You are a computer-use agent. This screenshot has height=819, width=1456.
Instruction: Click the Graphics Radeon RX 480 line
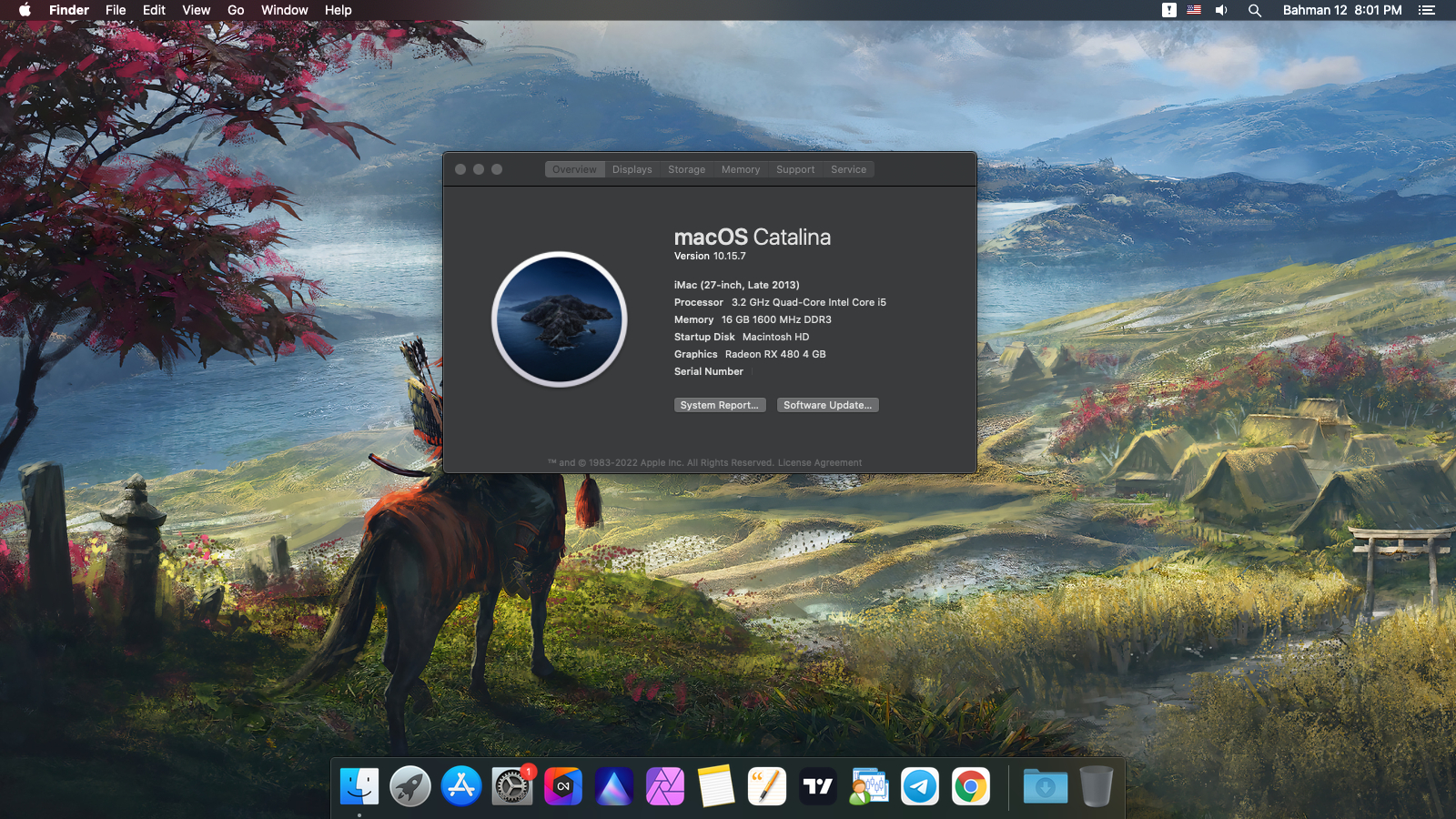[x=750, y=354]
